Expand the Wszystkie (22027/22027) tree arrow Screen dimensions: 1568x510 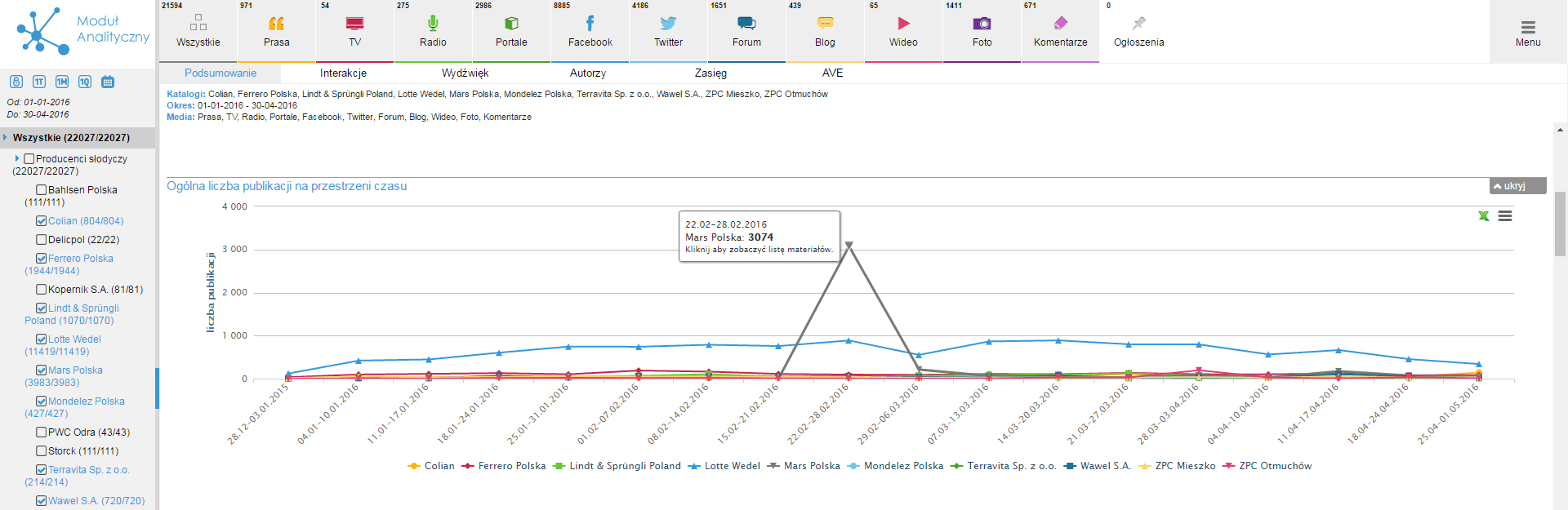click(5, 137)
